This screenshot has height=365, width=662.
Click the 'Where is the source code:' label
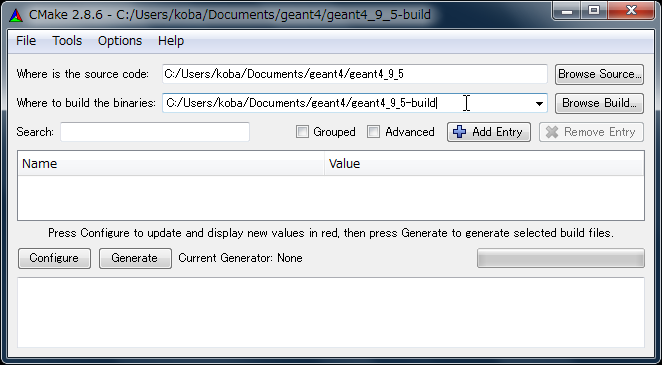point(83,74)
